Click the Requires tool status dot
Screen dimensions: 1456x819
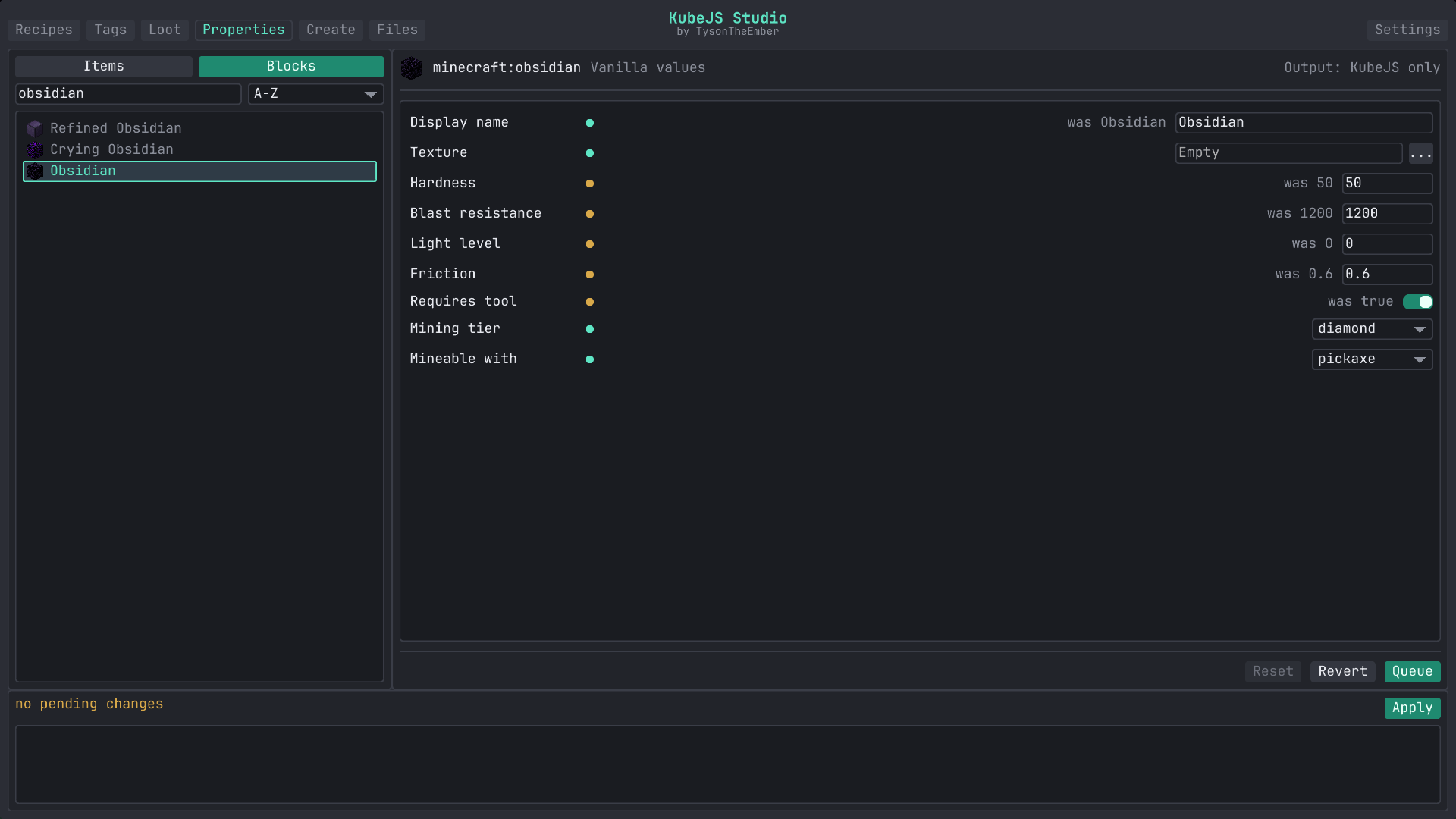590,302
